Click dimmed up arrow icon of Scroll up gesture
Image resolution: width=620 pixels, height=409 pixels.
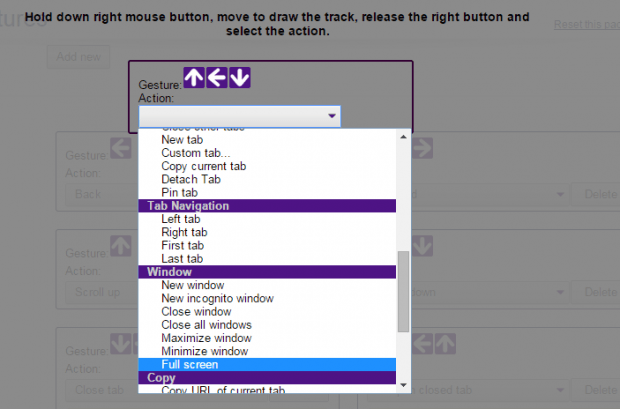click(x=121, y=246)
